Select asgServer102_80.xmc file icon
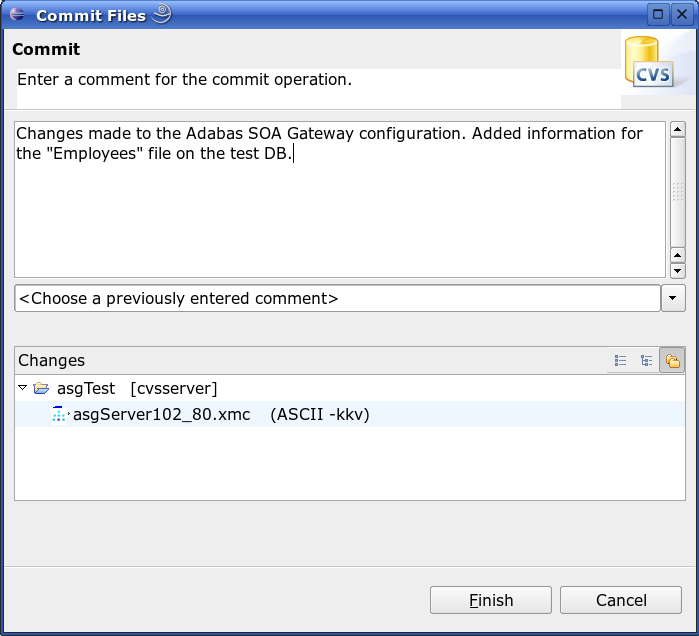The image size is (699, 636). [59, 414]
